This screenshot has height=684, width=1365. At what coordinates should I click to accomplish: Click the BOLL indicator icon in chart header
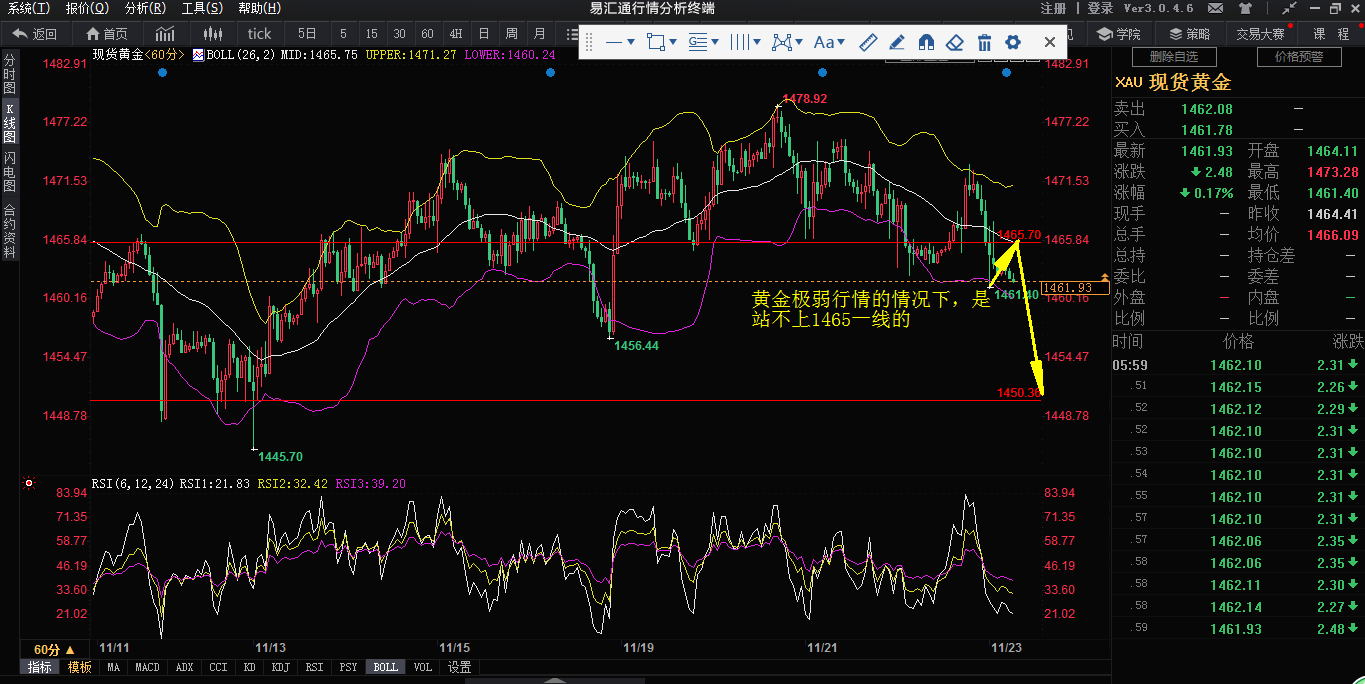tap(198, 55)
